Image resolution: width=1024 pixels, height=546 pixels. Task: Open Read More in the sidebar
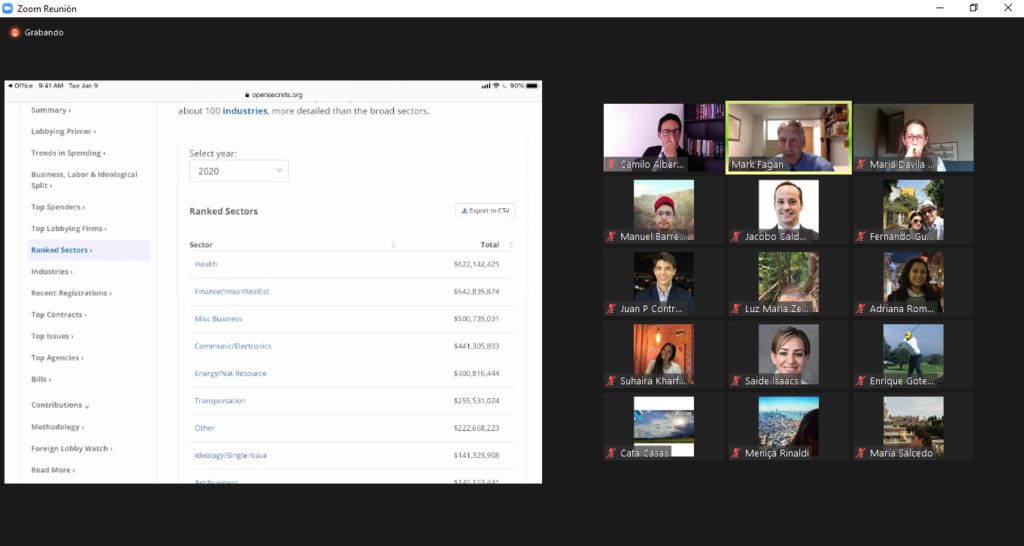click(x=53, y=470)
